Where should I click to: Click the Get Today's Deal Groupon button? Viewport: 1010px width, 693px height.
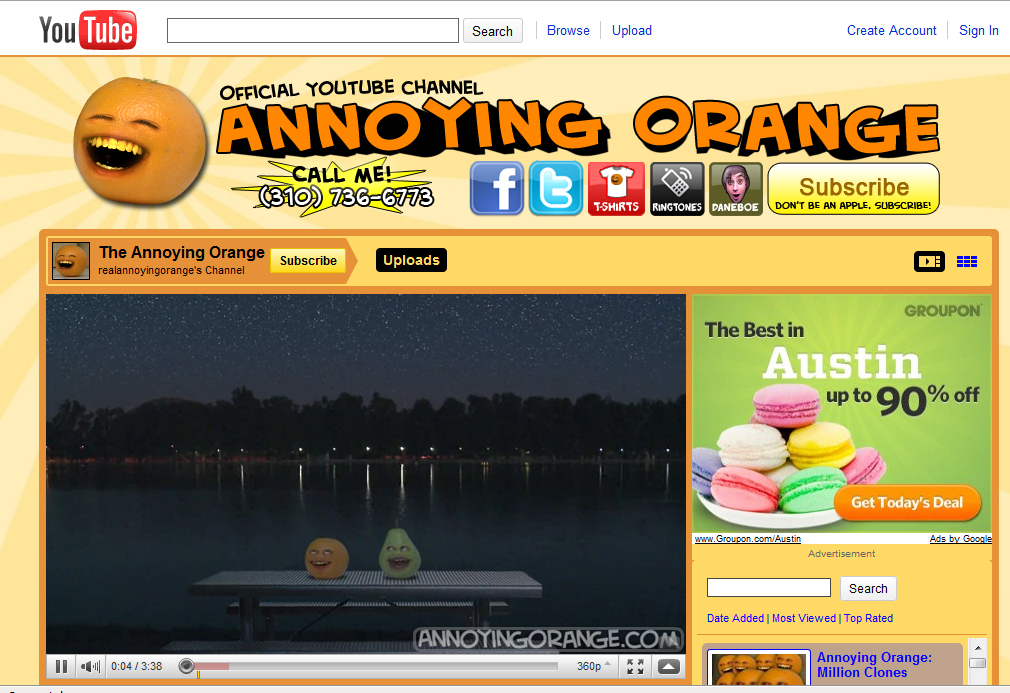click(906, 503)
